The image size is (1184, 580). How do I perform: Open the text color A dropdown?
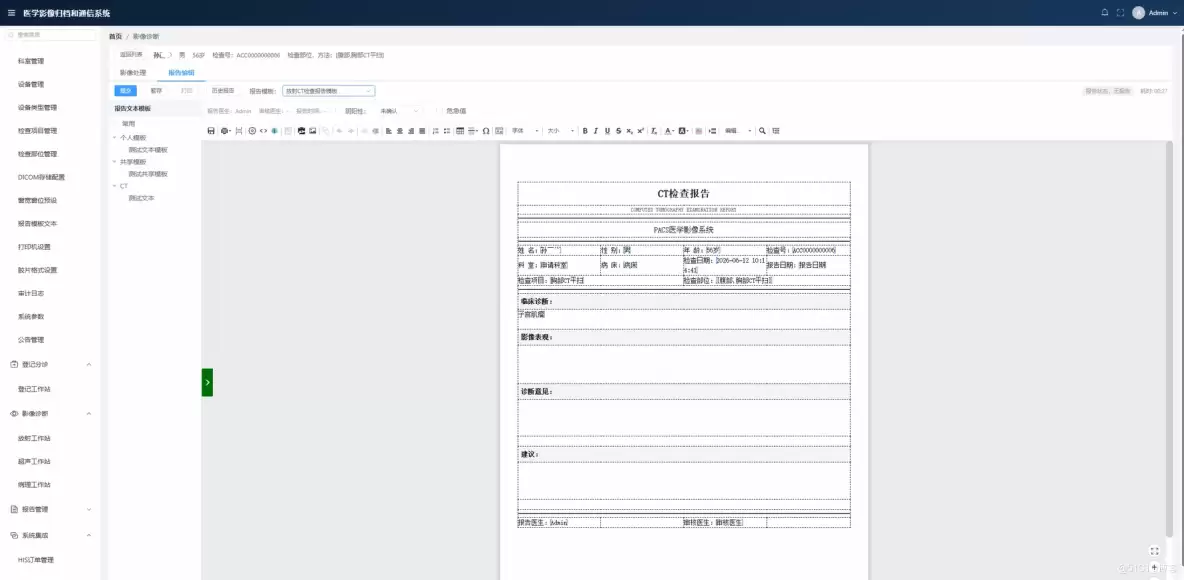coord(669,131)
